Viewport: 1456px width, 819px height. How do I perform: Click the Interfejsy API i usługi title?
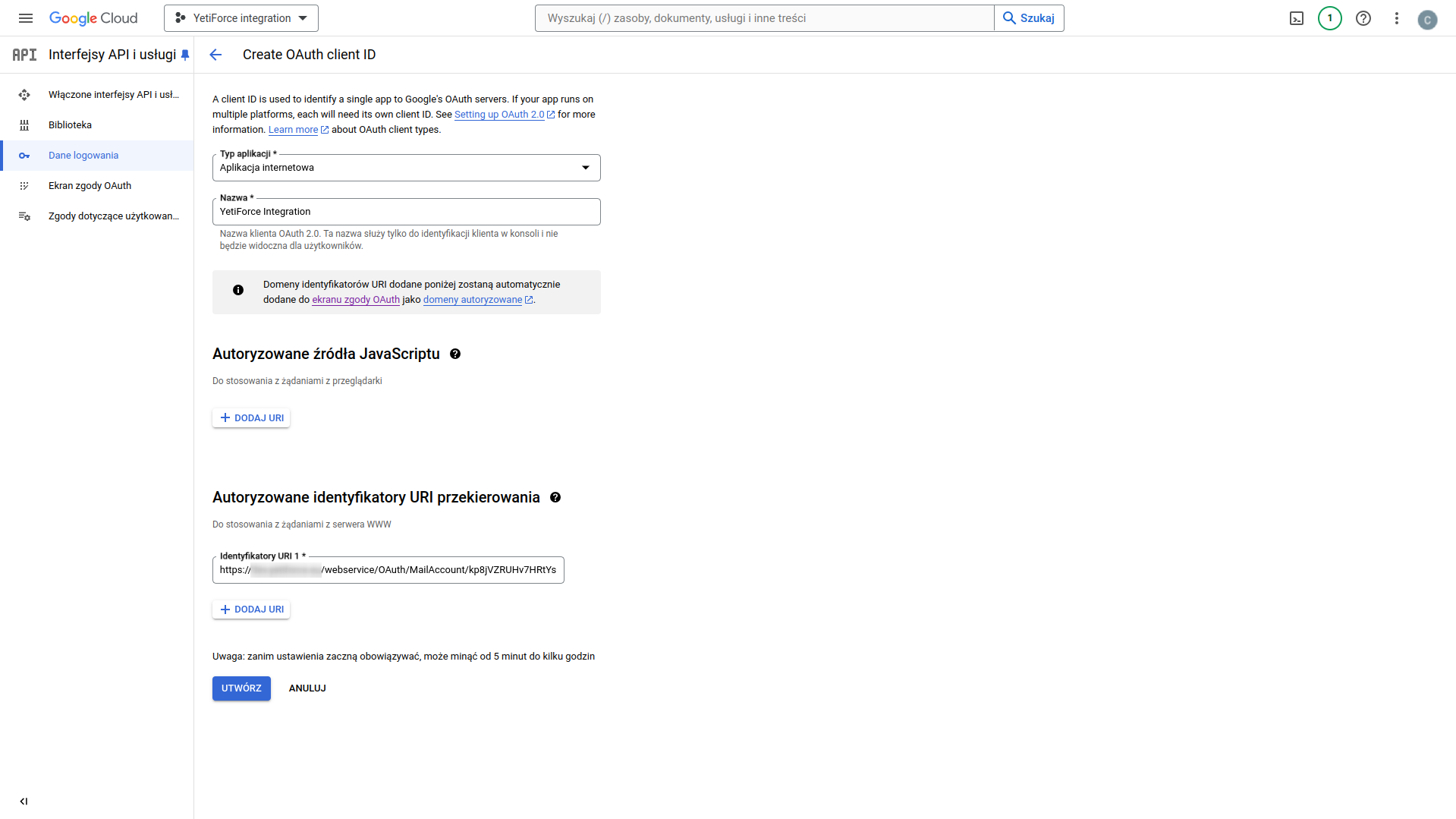[112, 55]
